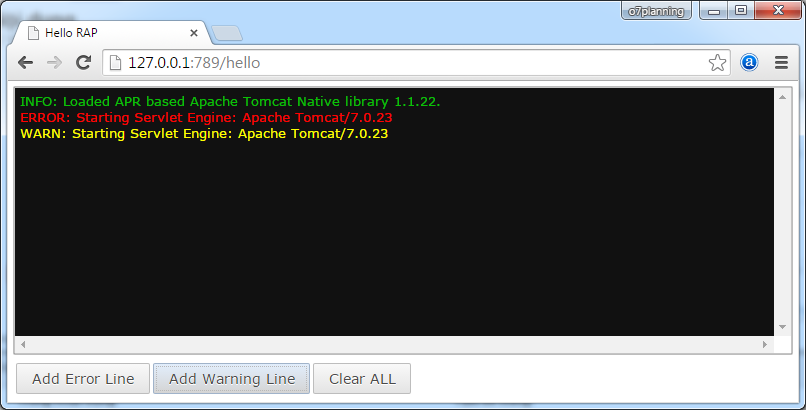Click the Add Error Line button
The width and height of the screenshot is (806, 410).
click(x=83, y=379)
